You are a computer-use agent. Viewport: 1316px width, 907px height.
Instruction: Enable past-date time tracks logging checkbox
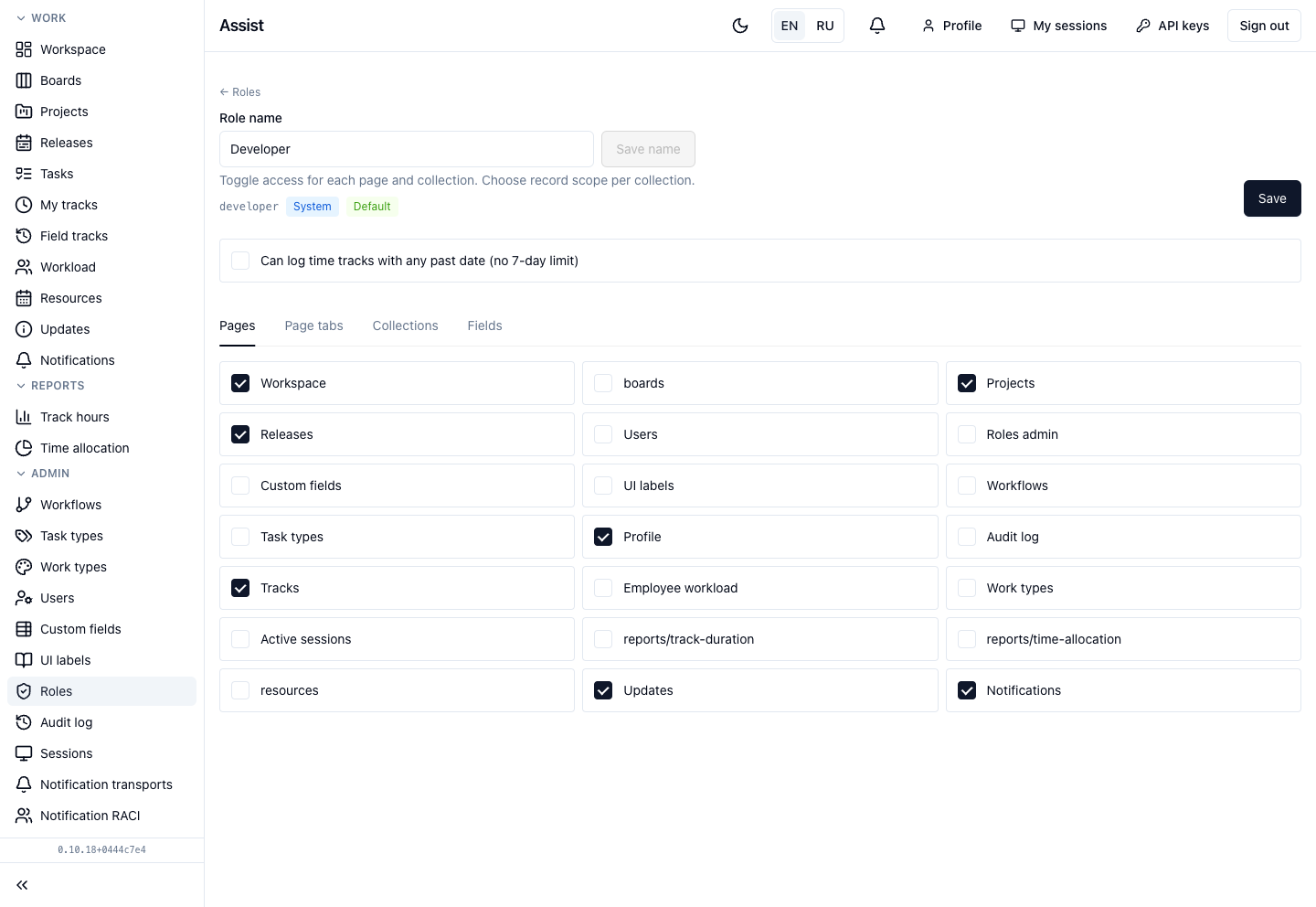click(x=240, y=261)
